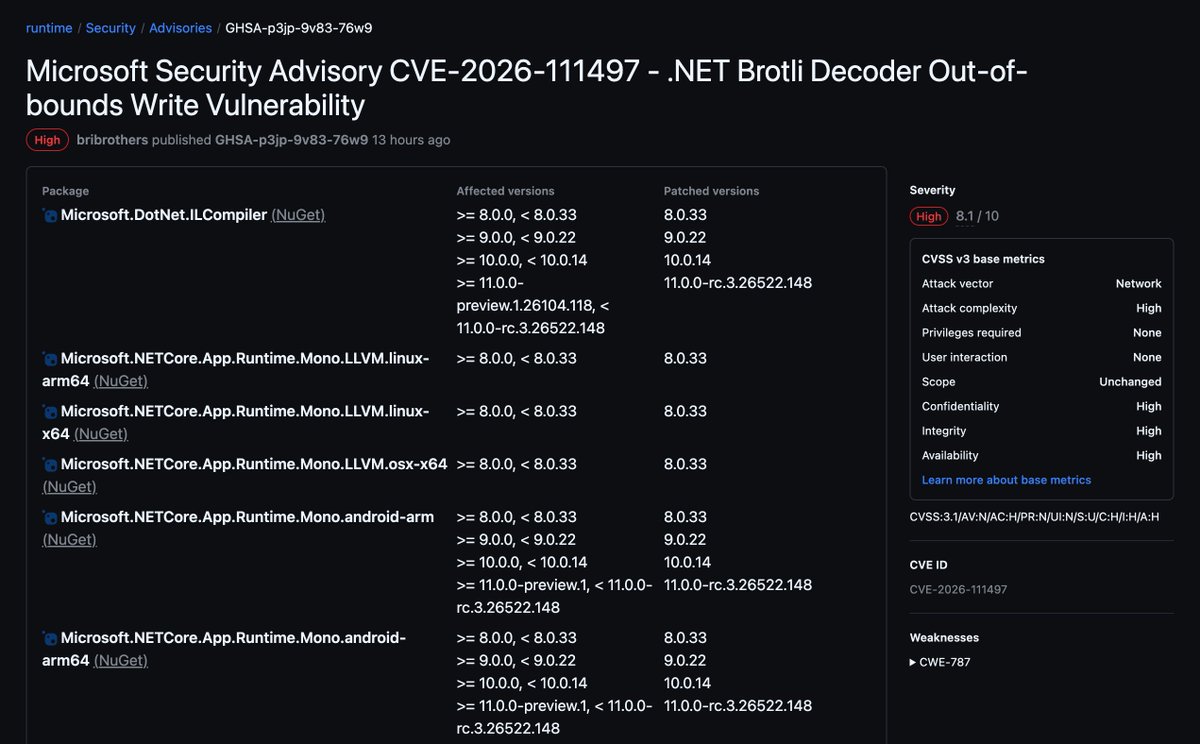Viewport: 1200px width, 744px height.
Task: Open NuGet link for Microsoft.DotNet.ILCompiler
Action: click(x=298, y=215)
